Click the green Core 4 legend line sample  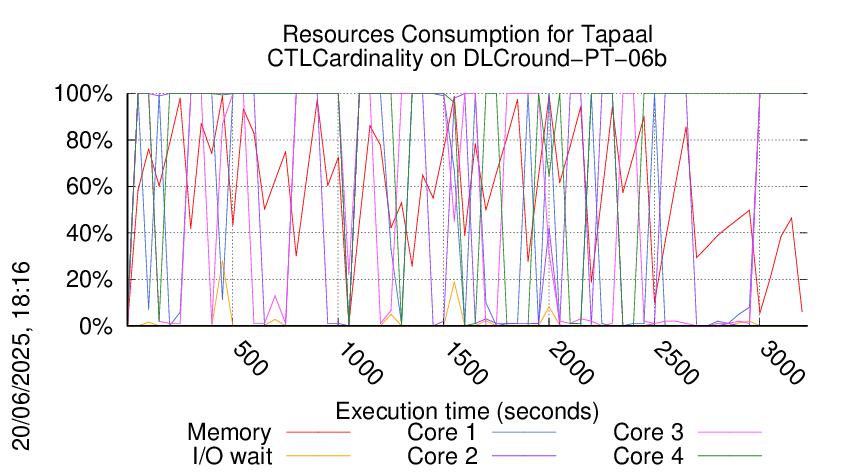pyautogui.click(x=730, y=457)
